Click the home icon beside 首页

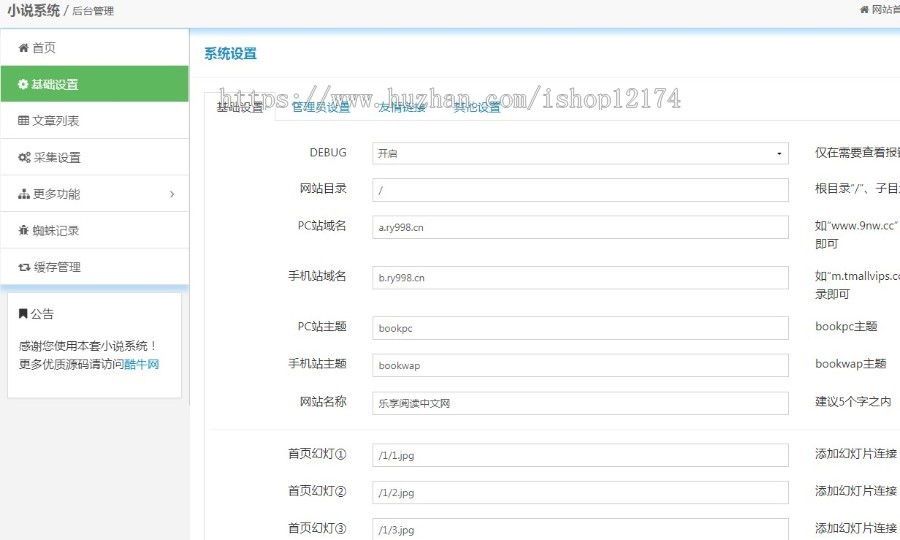pos(24,48)
